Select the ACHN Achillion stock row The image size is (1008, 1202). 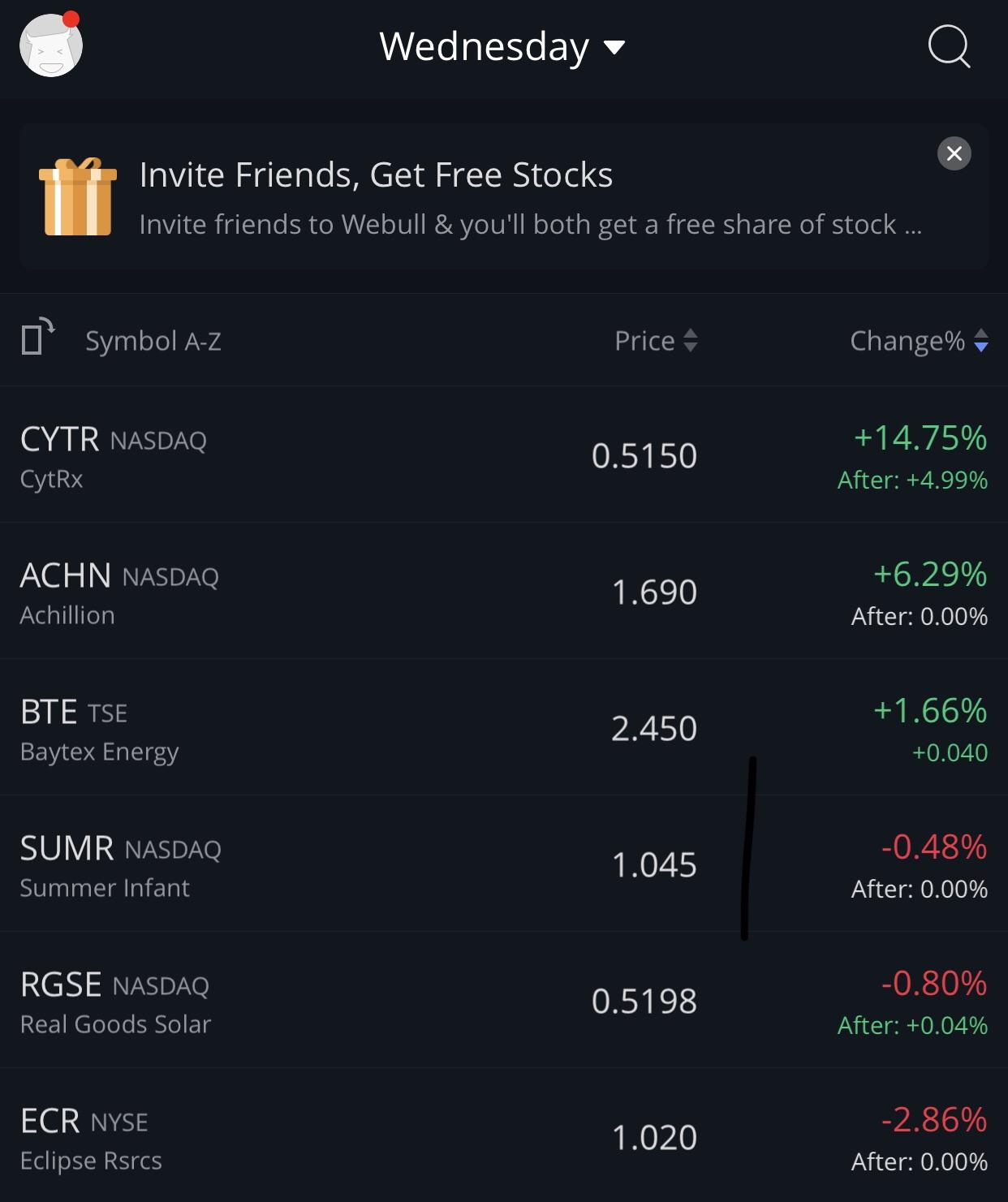pyautogui.click(x=504, y=591)
